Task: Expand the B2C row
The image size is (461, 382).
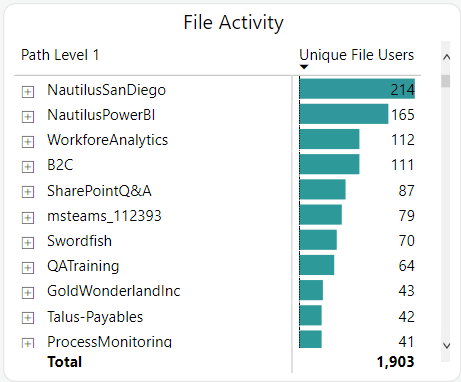Action: tap(28, 167)
